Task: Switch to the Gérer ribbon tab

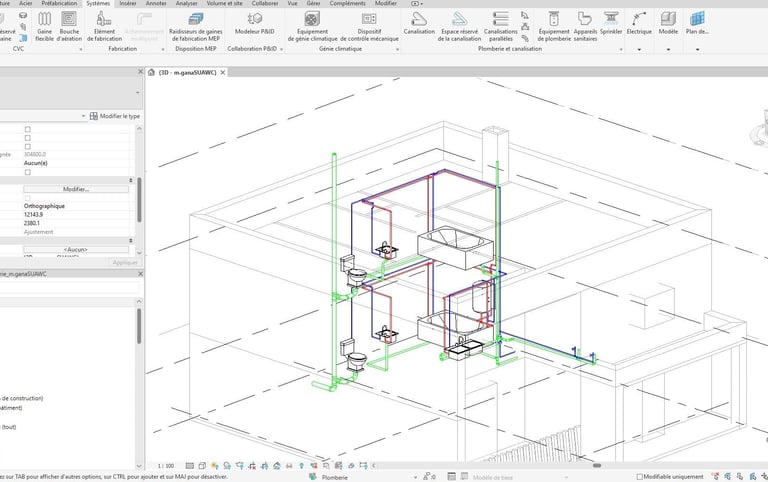Action: click(313, 3)
